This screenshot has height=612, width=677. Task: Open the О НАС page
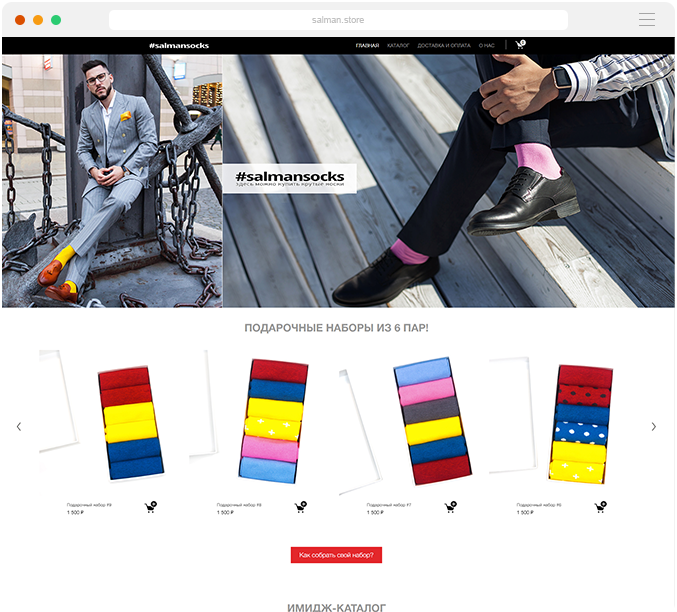(x=487, y=45)
